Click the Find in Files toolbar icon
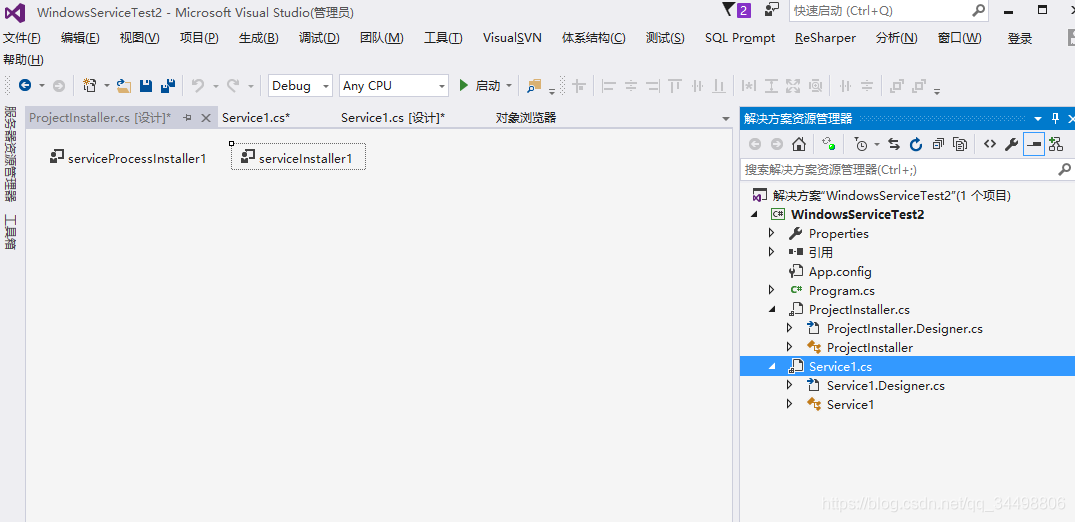 534,86
